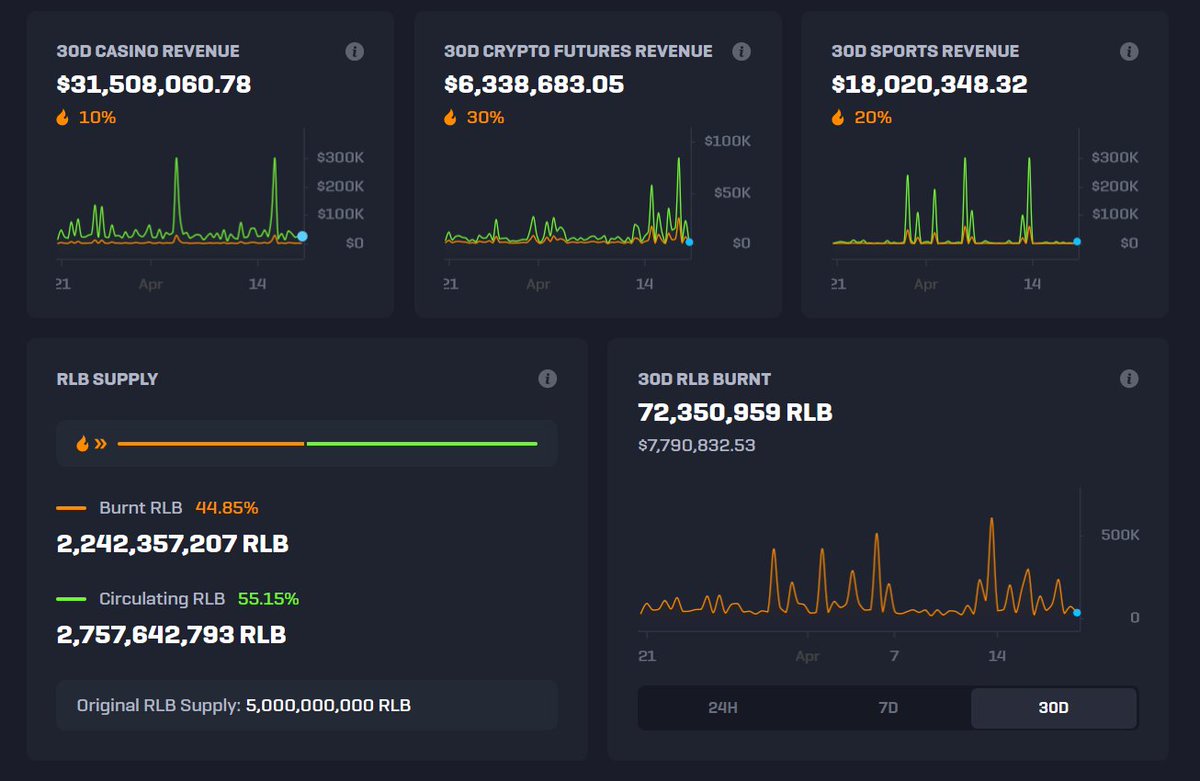Viewport: 1200px width, 781px height.
Task: Click flame icon beside 20% sports change
Action: [x=838, y=118]
